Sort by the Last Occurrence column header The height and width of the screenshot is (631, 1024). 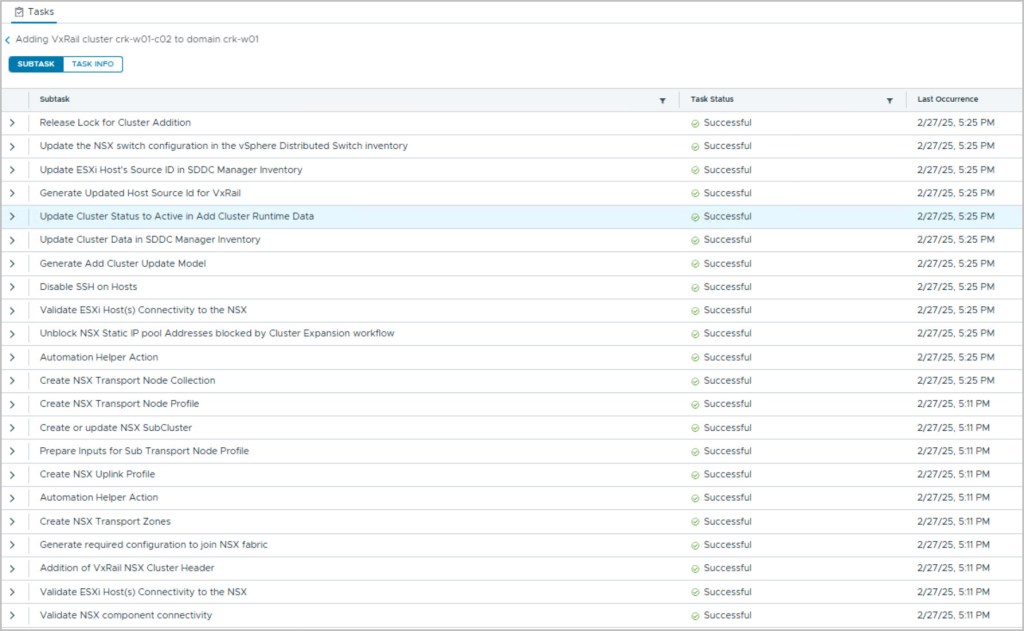(947, 100)
